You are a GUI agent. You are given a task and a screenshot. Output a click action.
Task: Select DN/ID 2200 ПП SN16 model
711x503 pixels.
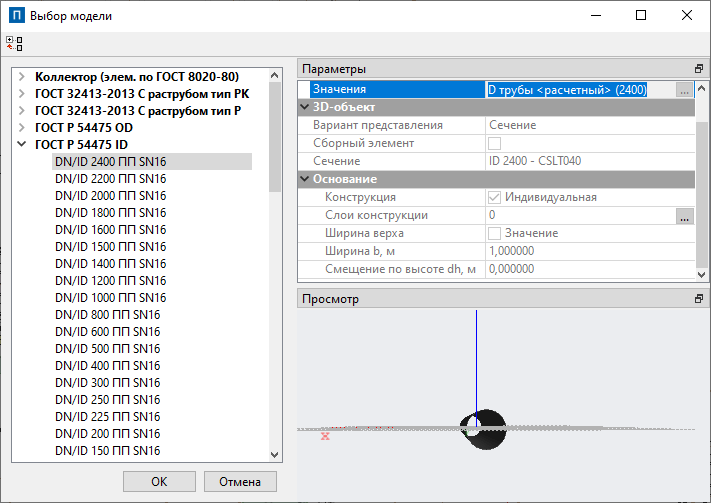(x=111, y=179)
